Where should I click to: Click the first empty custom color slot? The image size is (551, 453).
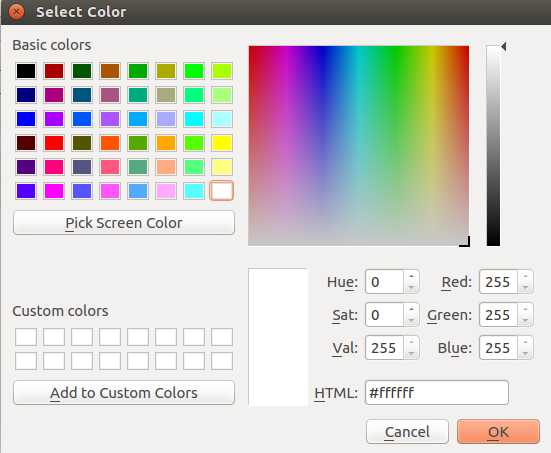(26, 337)
